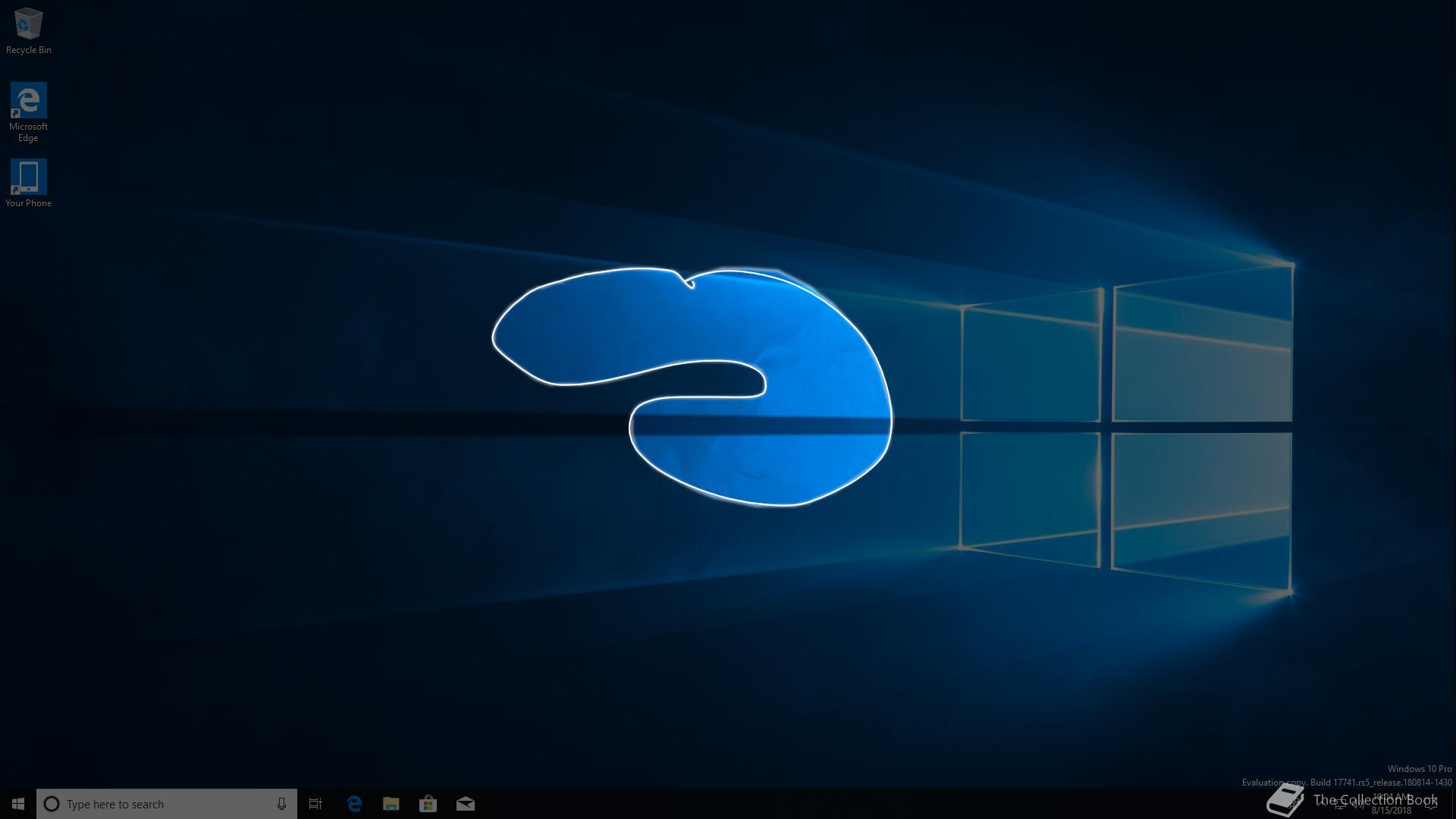Open the taskbar clock showing 8/15/2018

click(x=1392, y=804)
